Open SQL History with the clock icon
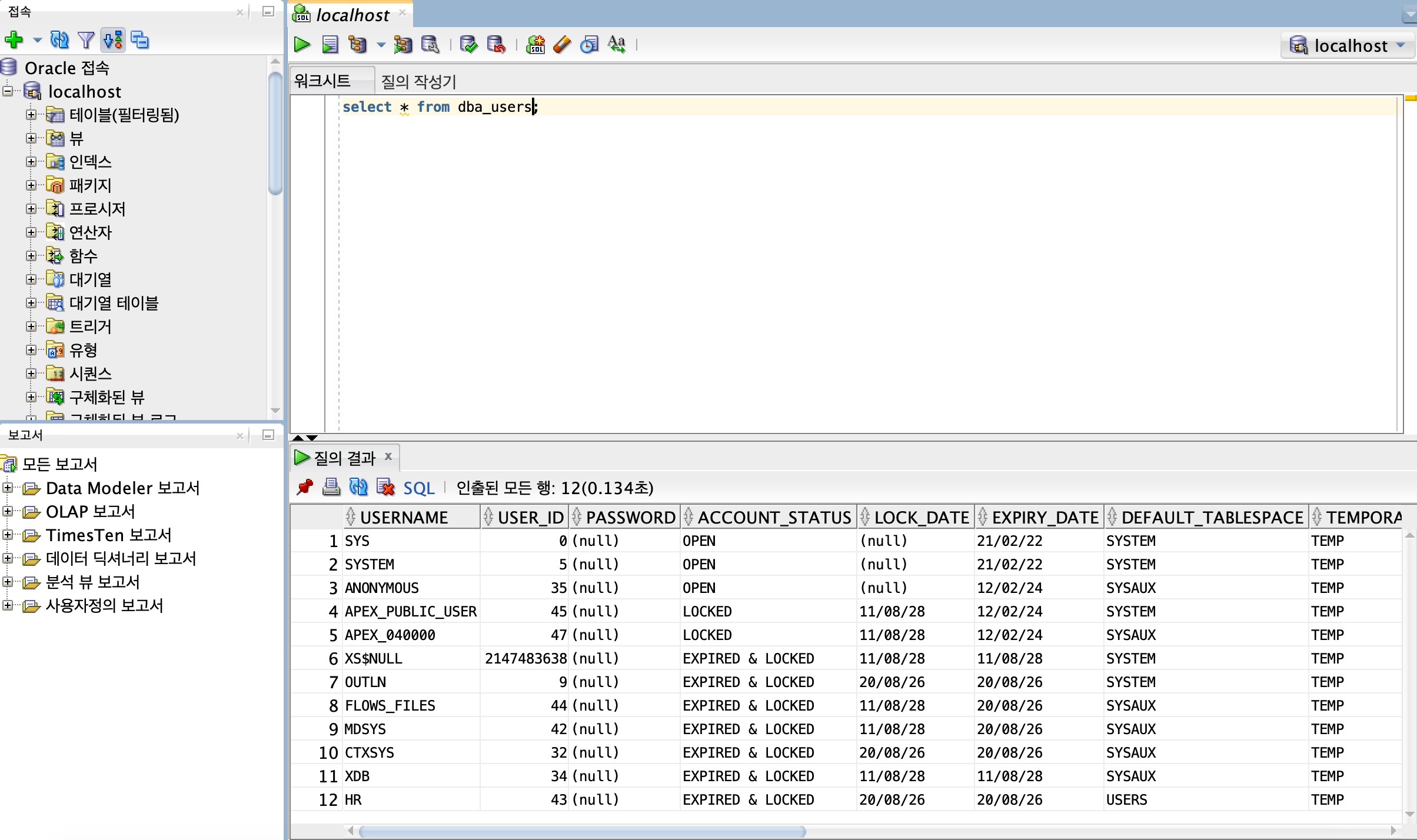 (589, 45)
